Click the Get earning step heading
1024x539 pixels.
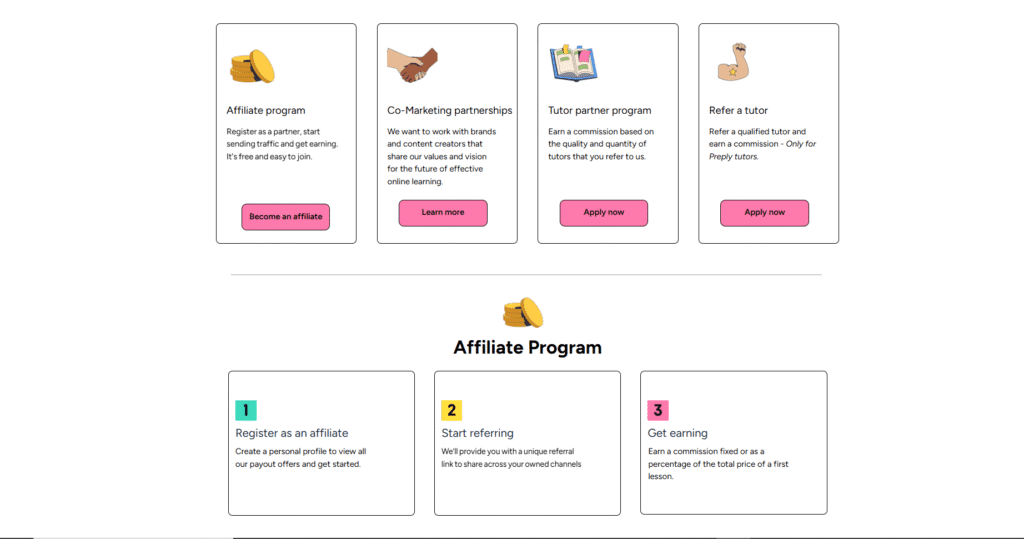[x=678, y=433]
